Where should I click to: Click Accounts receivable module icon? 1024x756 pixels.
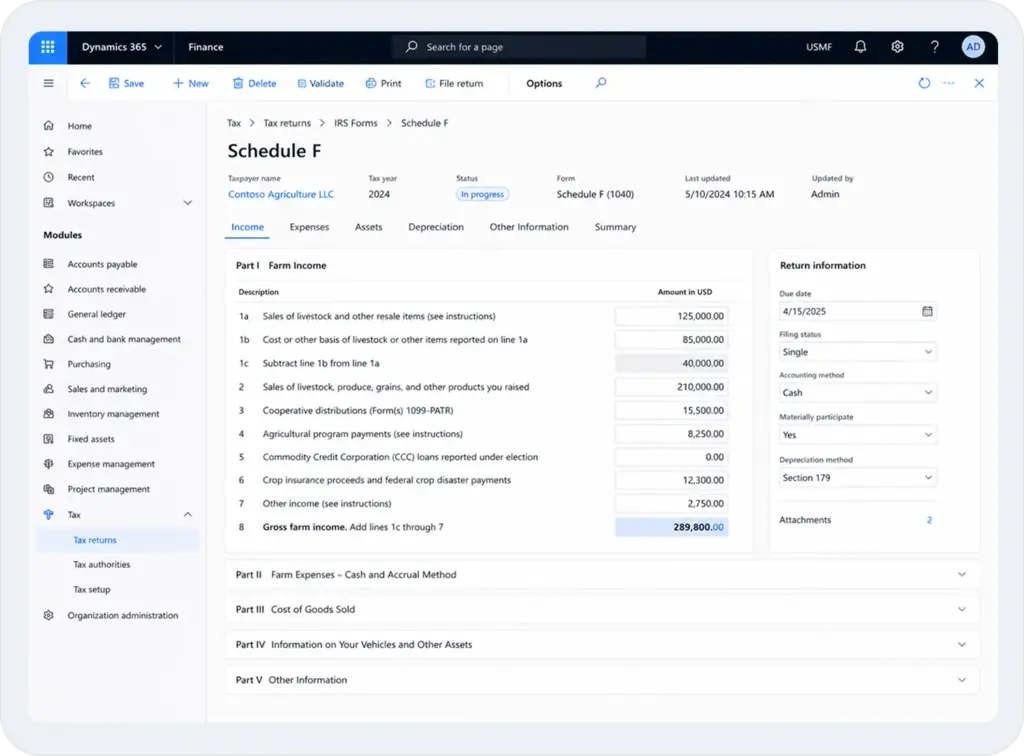click(48, 289)
